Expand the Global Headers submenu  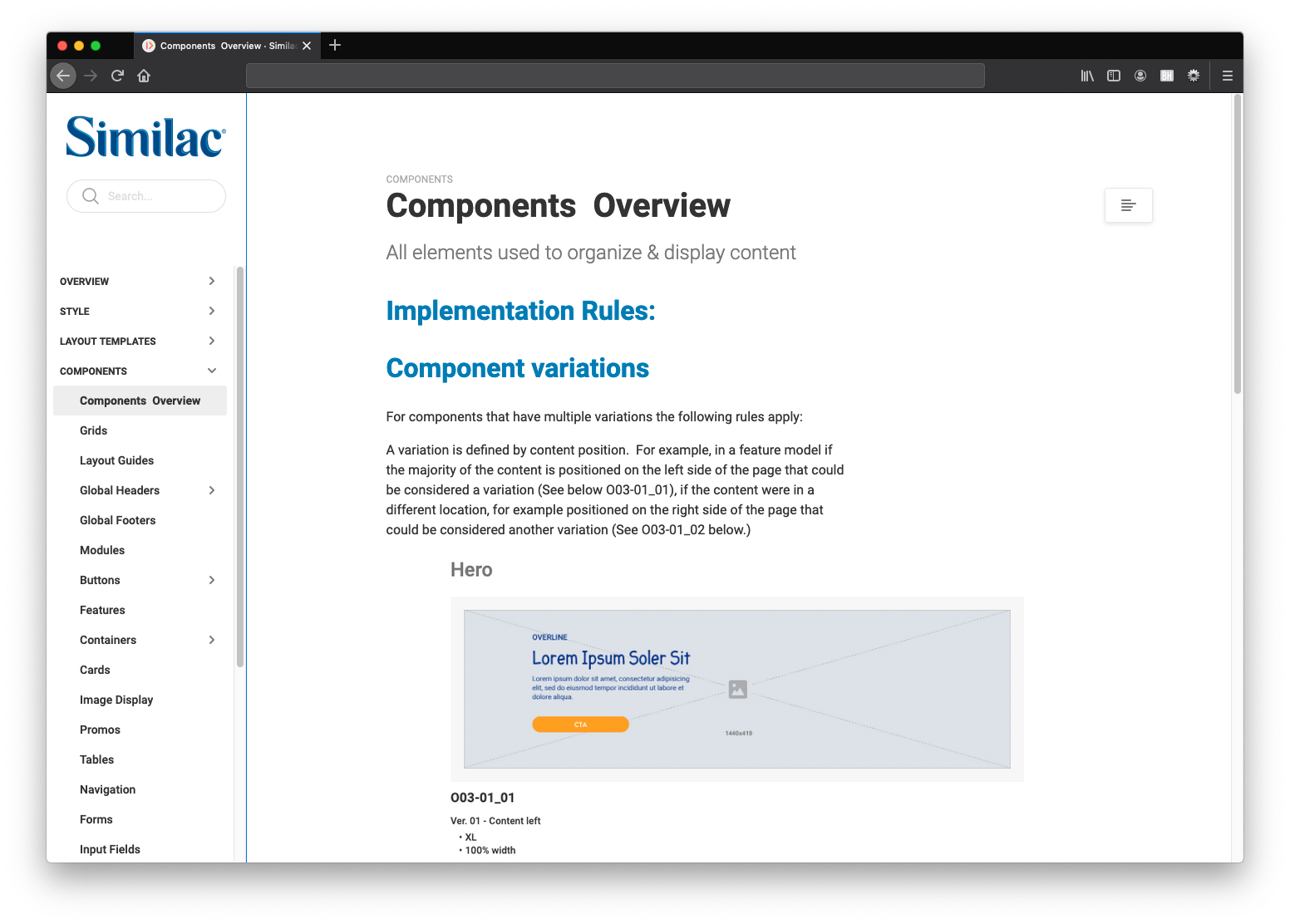tap(211, 490)
